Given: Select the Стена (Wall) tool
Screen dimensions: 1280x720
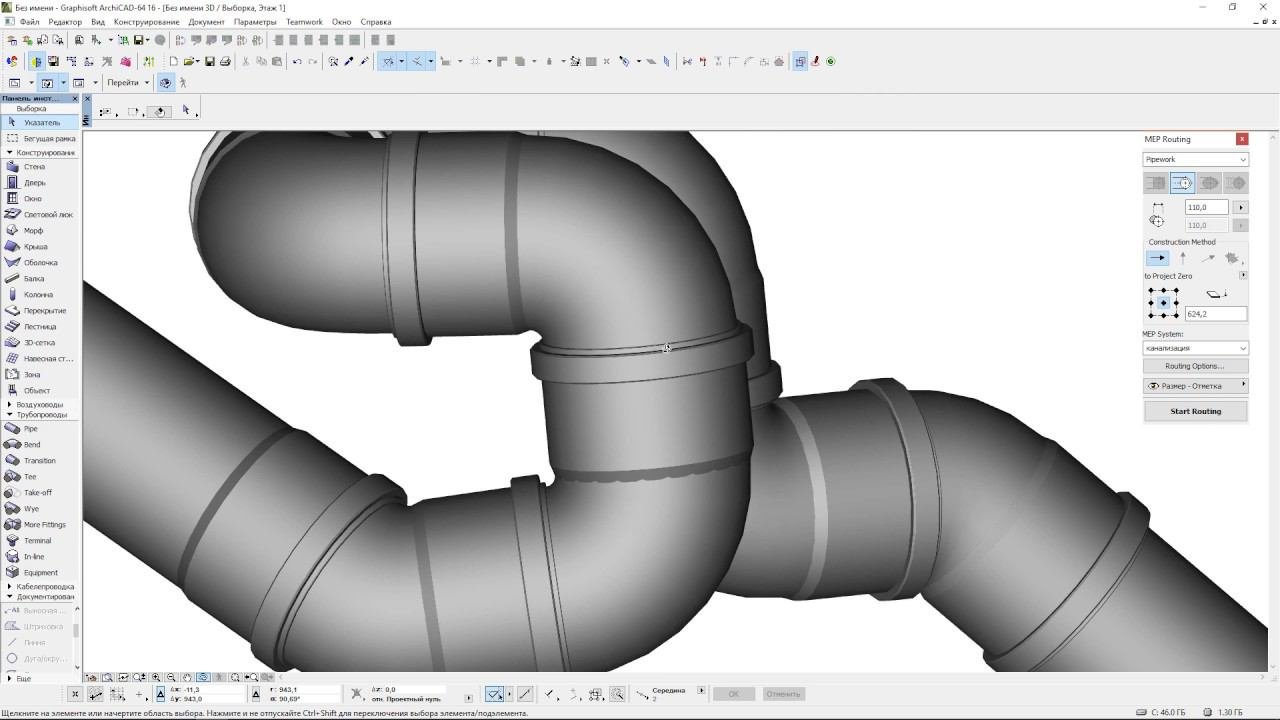Looking at the screenshot, I should (x=34, y=167).
